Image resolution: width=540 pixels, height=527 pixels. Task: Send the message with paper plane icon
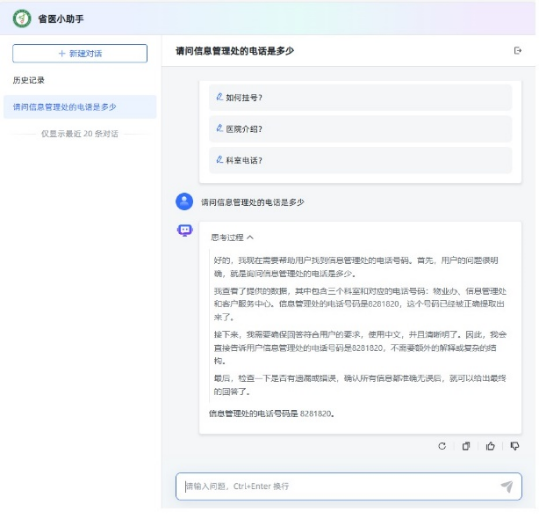click(x=507, y=486)
